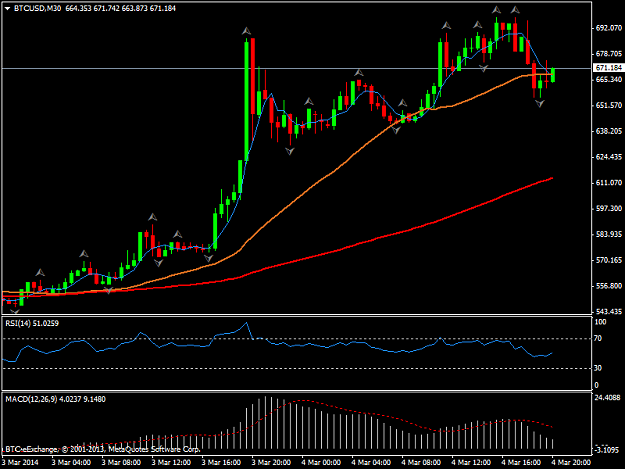Click the 3 Mar 08:00 time label

[x=121, y=462]
